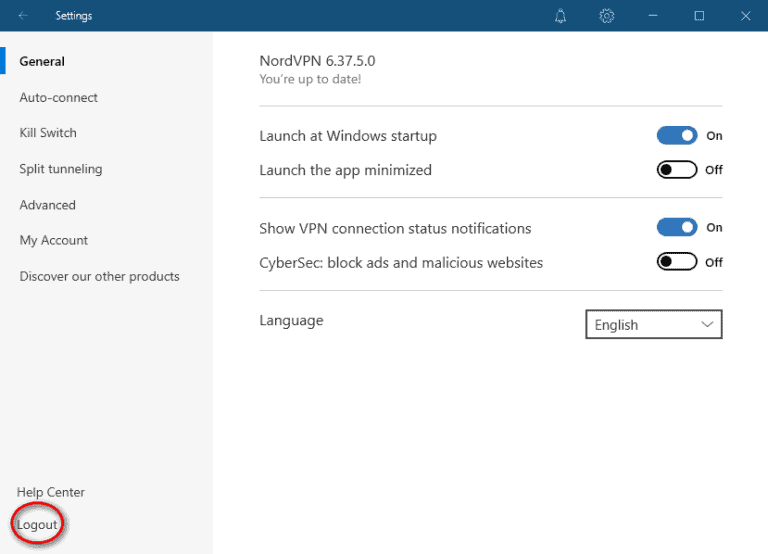Click the back arrow in title bar

coord(23,16)
